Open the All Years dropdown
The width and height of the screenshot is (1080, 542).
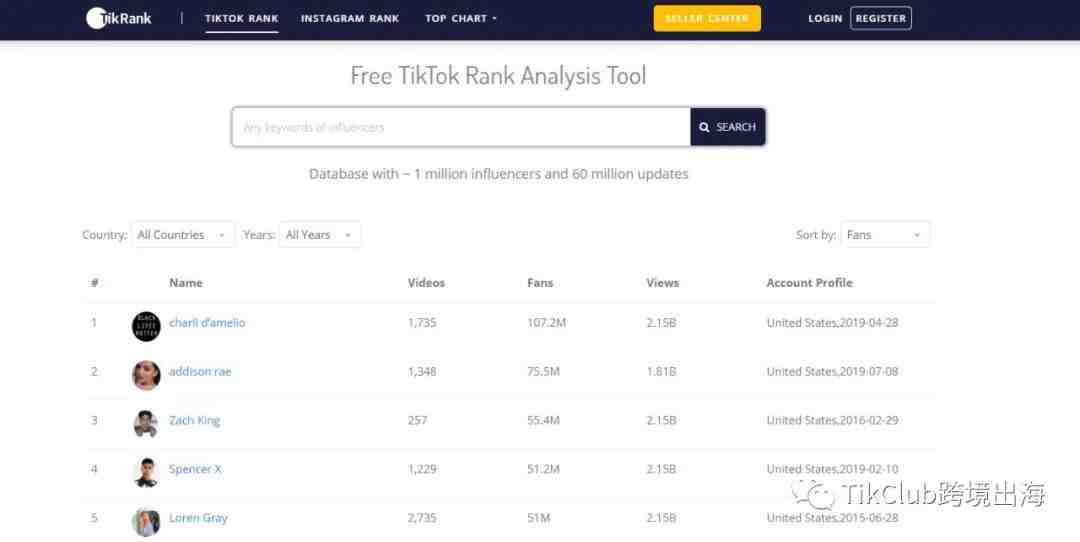tap(320, 235)
